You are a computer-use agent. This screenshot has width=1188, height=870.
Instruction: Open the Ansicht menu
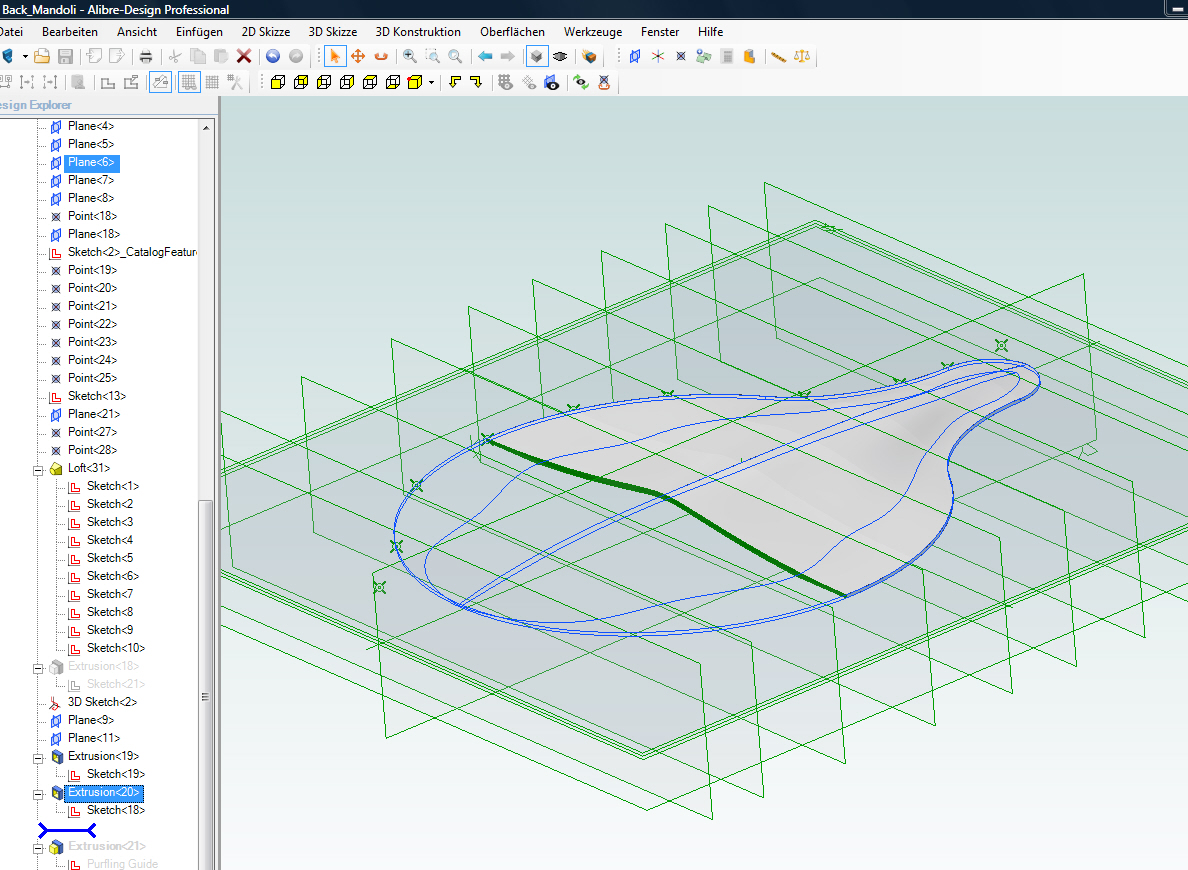click(137, 32)
